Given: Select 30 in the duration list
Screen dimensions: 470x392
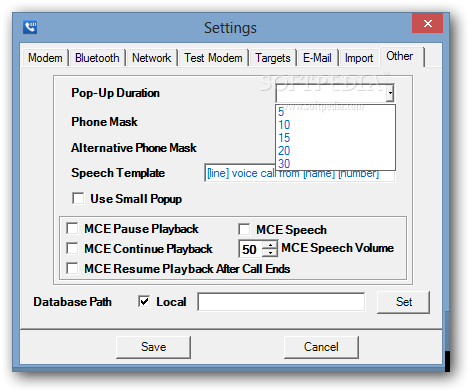Looking at the screenshot, I should coord(336,163).
